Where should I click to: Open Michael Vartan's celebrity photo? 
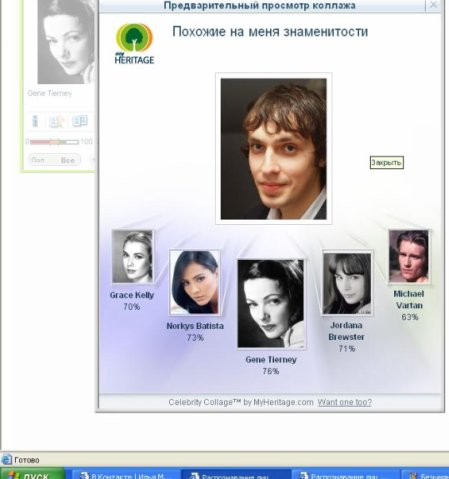pyautogui.click(x=409, y=257)
